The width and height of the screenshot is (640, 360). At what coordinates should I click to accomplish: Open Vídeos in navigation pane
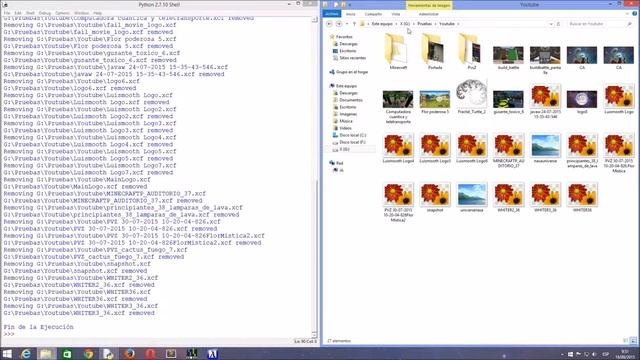click(x=345, y=128)
